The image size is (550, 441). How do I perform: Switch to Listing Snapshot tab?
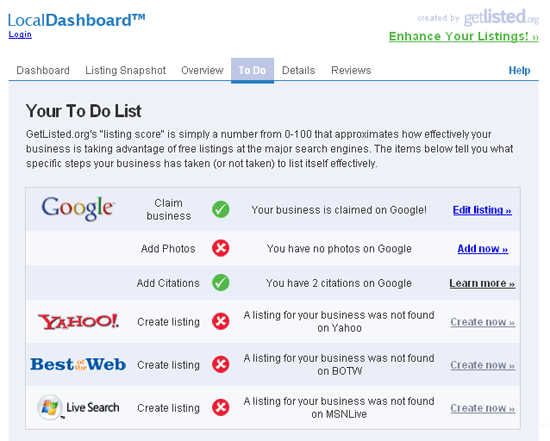(125, 70)
